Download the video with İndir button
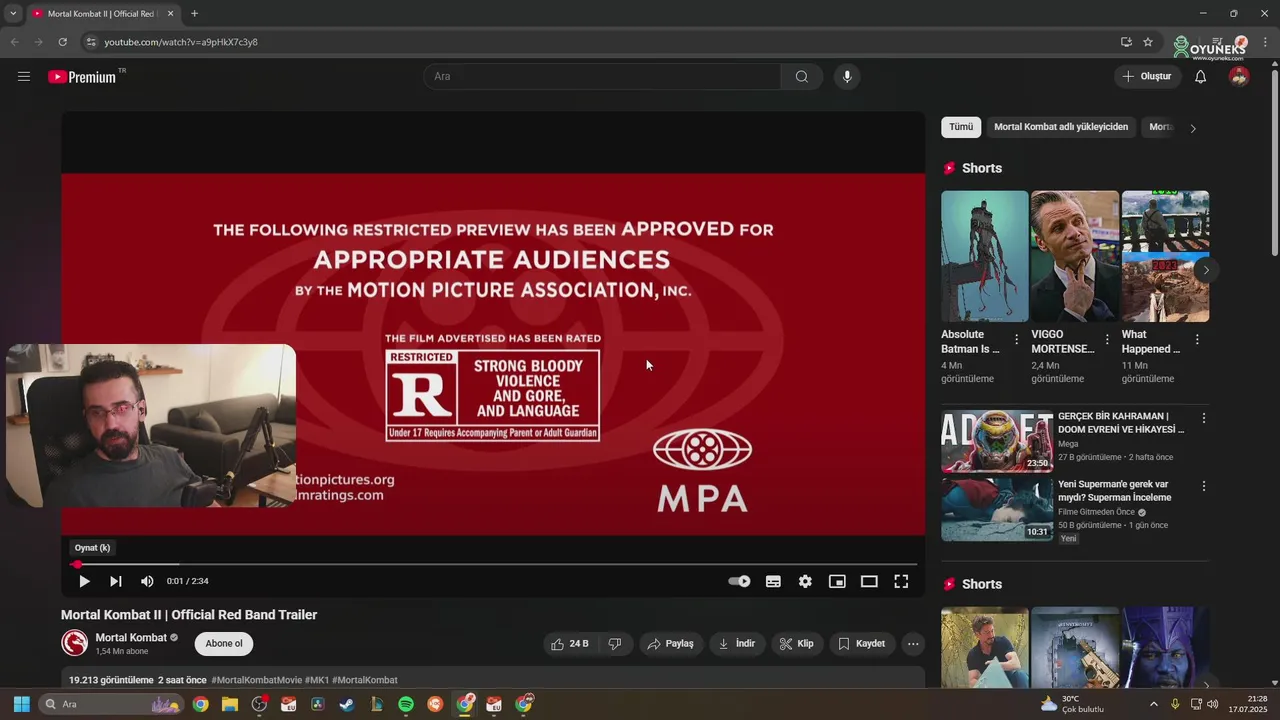The height and width of the screenshot is (720, 1280). click(x=737, y=644)
